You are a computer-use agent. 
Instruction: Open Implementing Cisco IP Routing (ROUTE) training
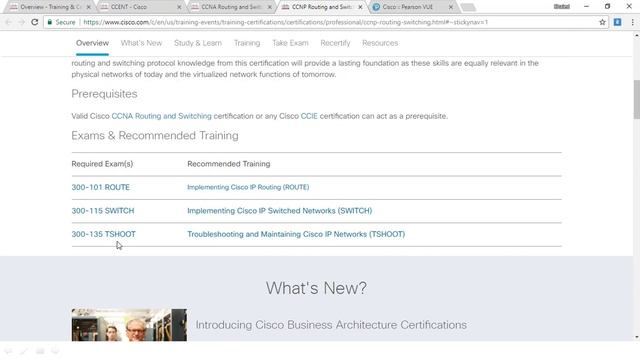(x=248, y=187)
